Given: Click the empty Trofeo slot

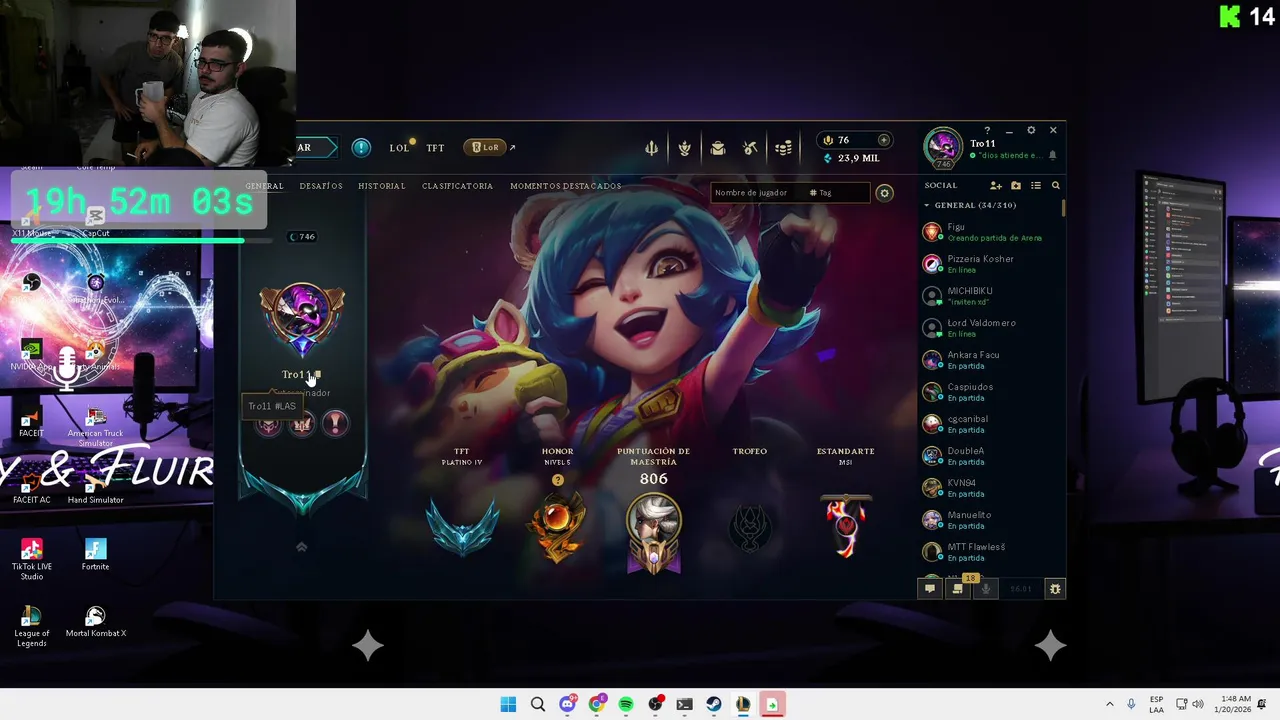Looking at the screenshot, I should [x=750, y=528].
